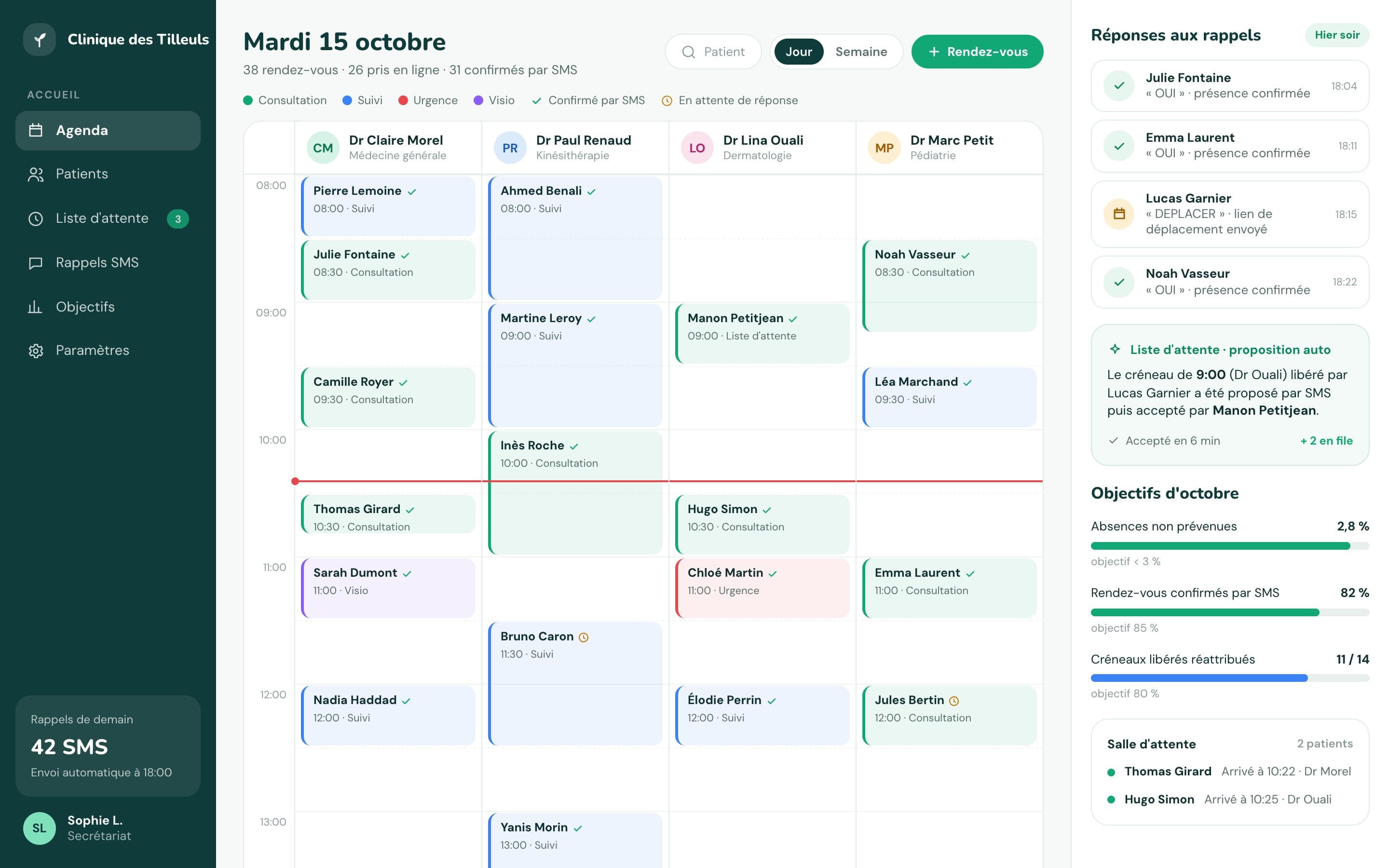This screenshot has width=1389, height=868.
Task: Click Dr Marc Petit MP avatar
Action: 884,148
